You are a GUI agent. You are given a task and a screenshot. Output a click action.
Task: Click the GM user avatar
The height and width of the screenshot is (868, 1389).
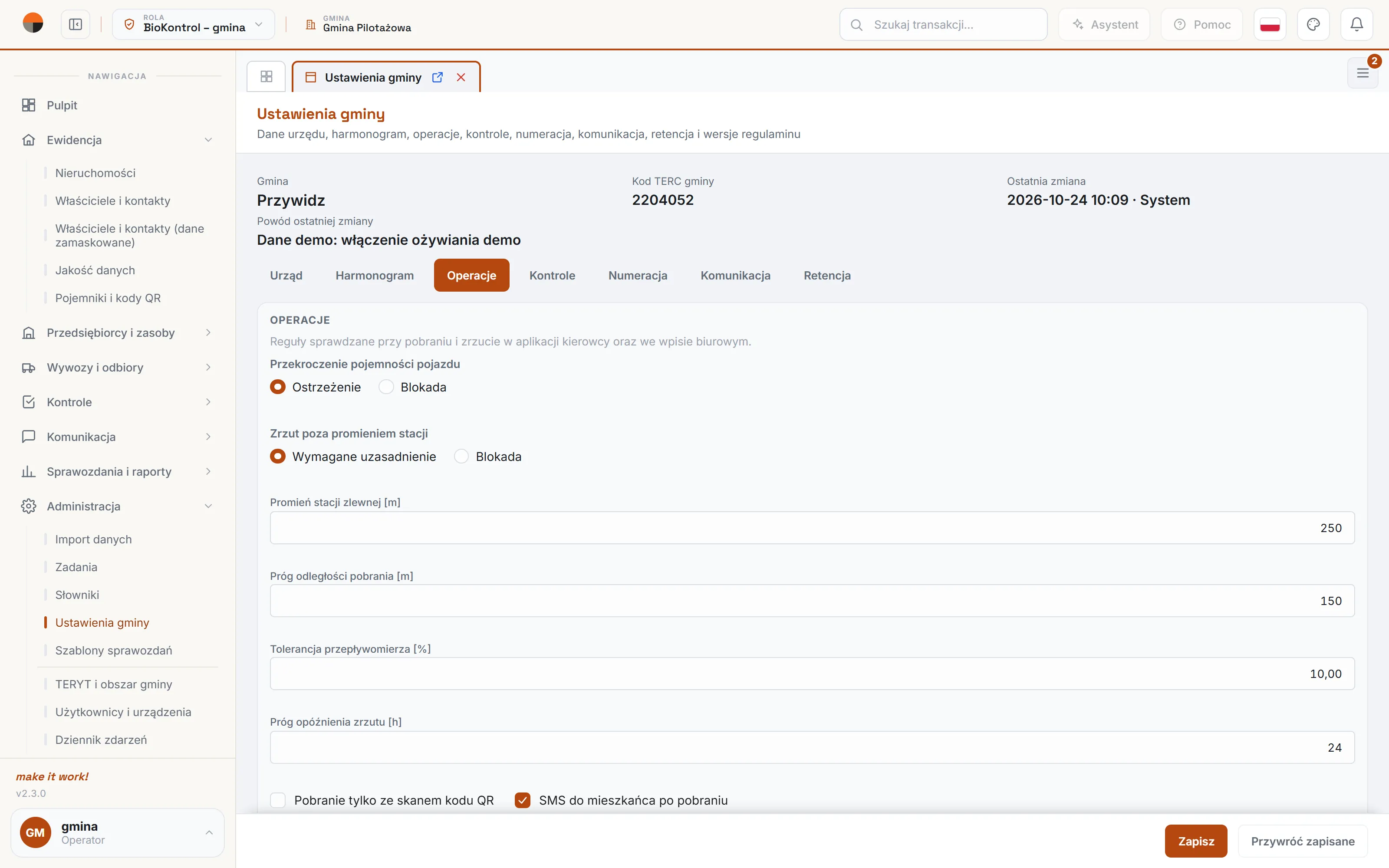pyautogui.click(x=36, y=832)
